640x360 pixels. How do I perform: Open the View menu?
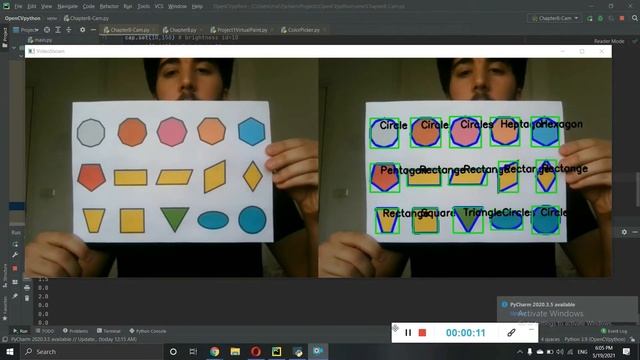(x=47, y=7)
